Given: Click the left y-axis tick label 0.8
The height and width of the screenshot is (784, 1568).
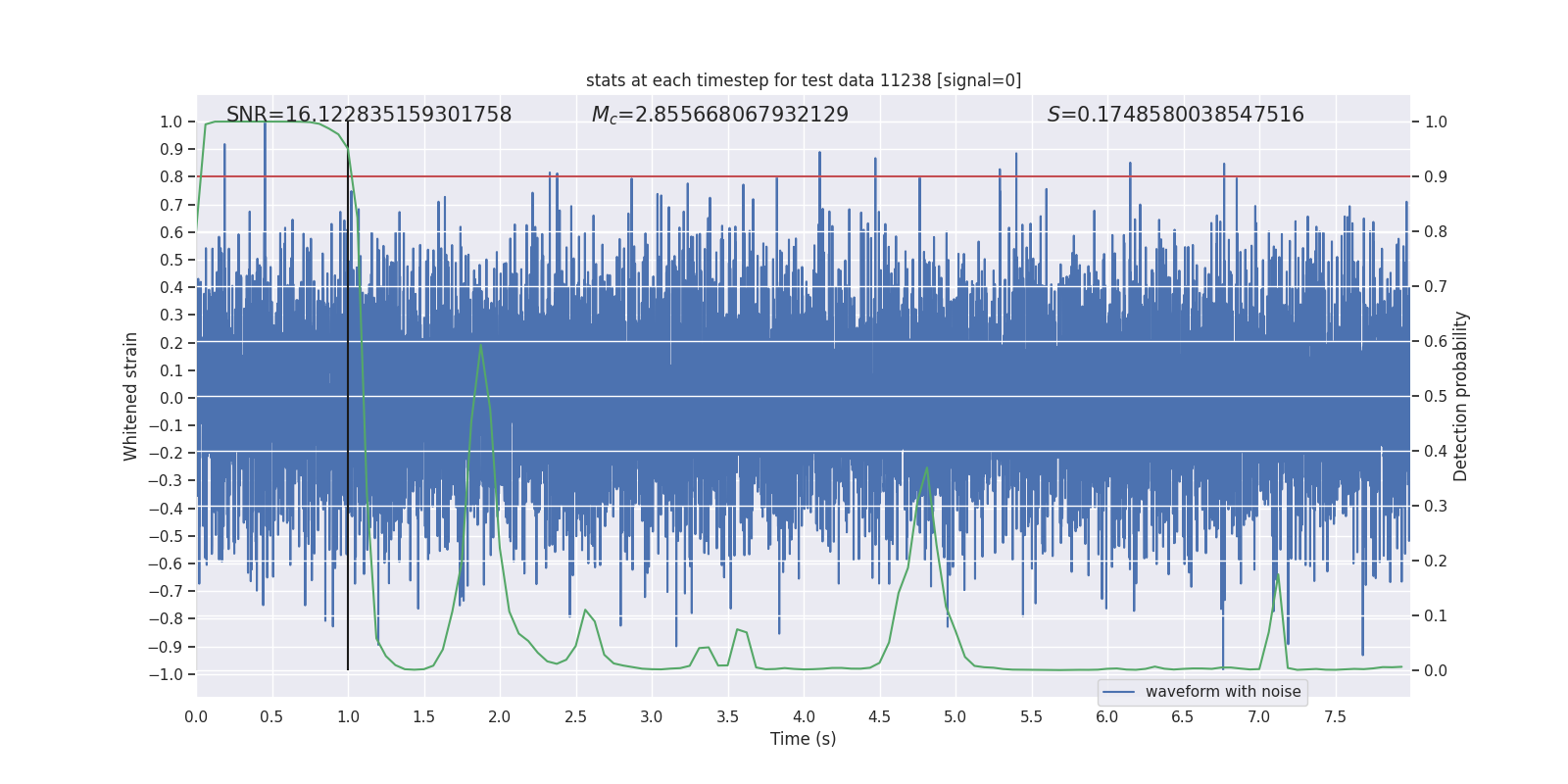Looking at the screenshot, I should (x=171, y=177).
